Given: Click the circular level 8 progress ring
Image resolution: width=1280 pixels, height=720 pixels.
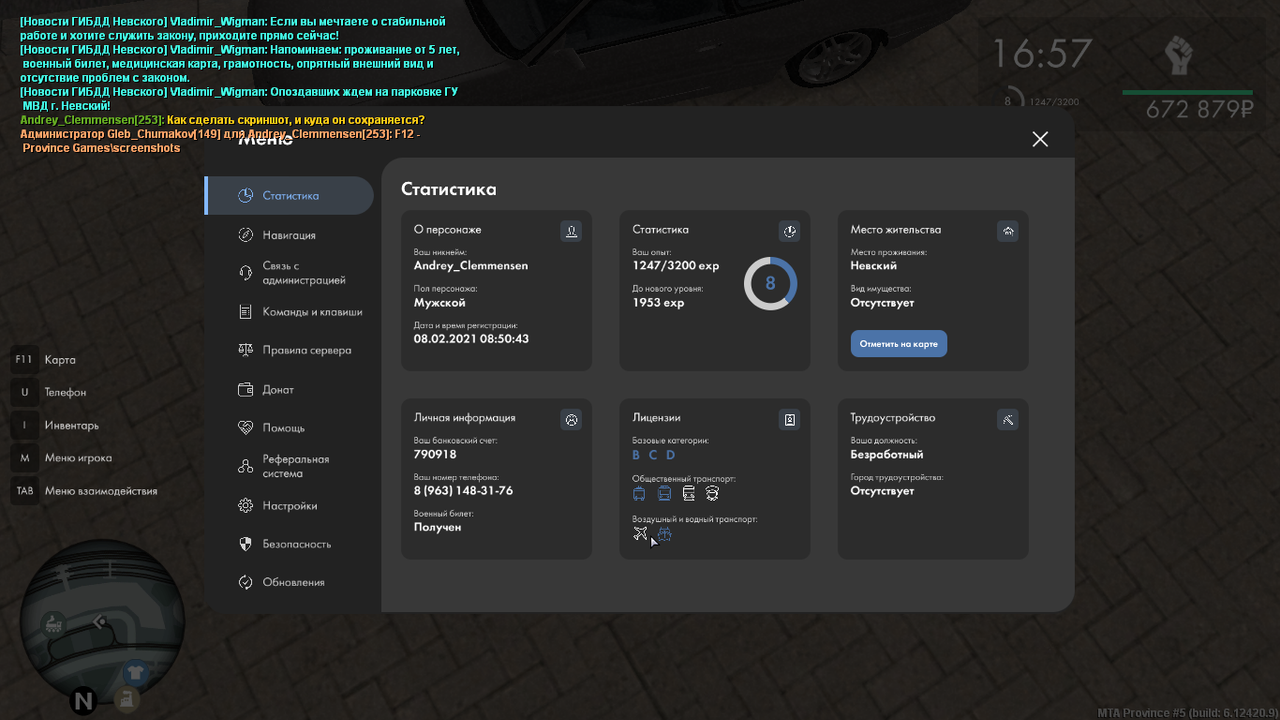Looking at the screenshot, I should tap(770, 284).
